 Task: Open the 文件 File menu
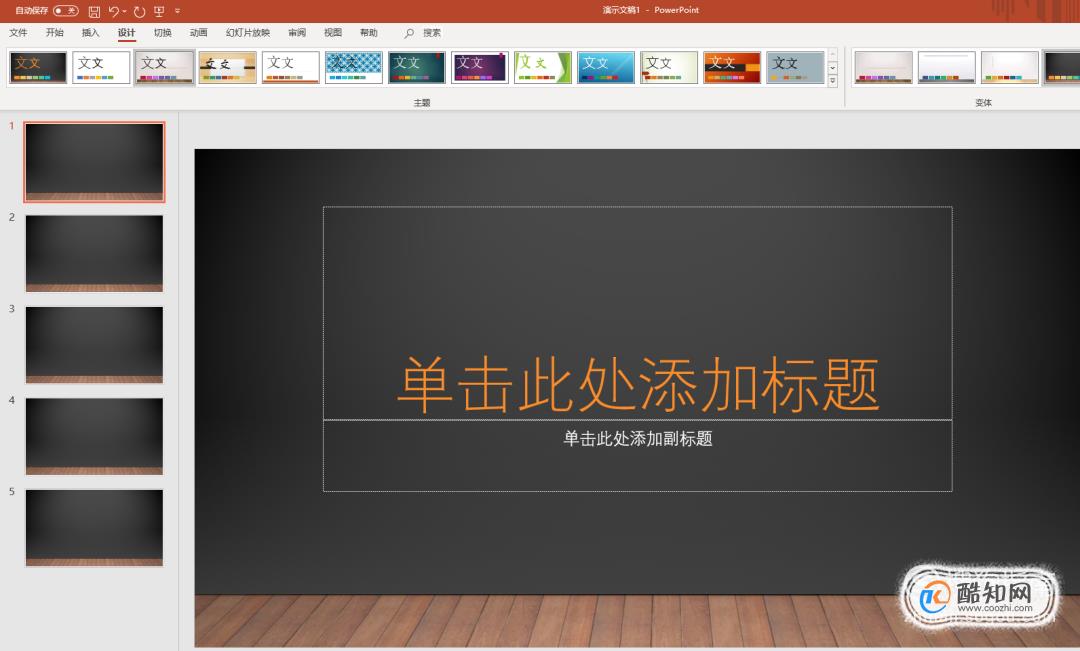(x=19, y=32)
